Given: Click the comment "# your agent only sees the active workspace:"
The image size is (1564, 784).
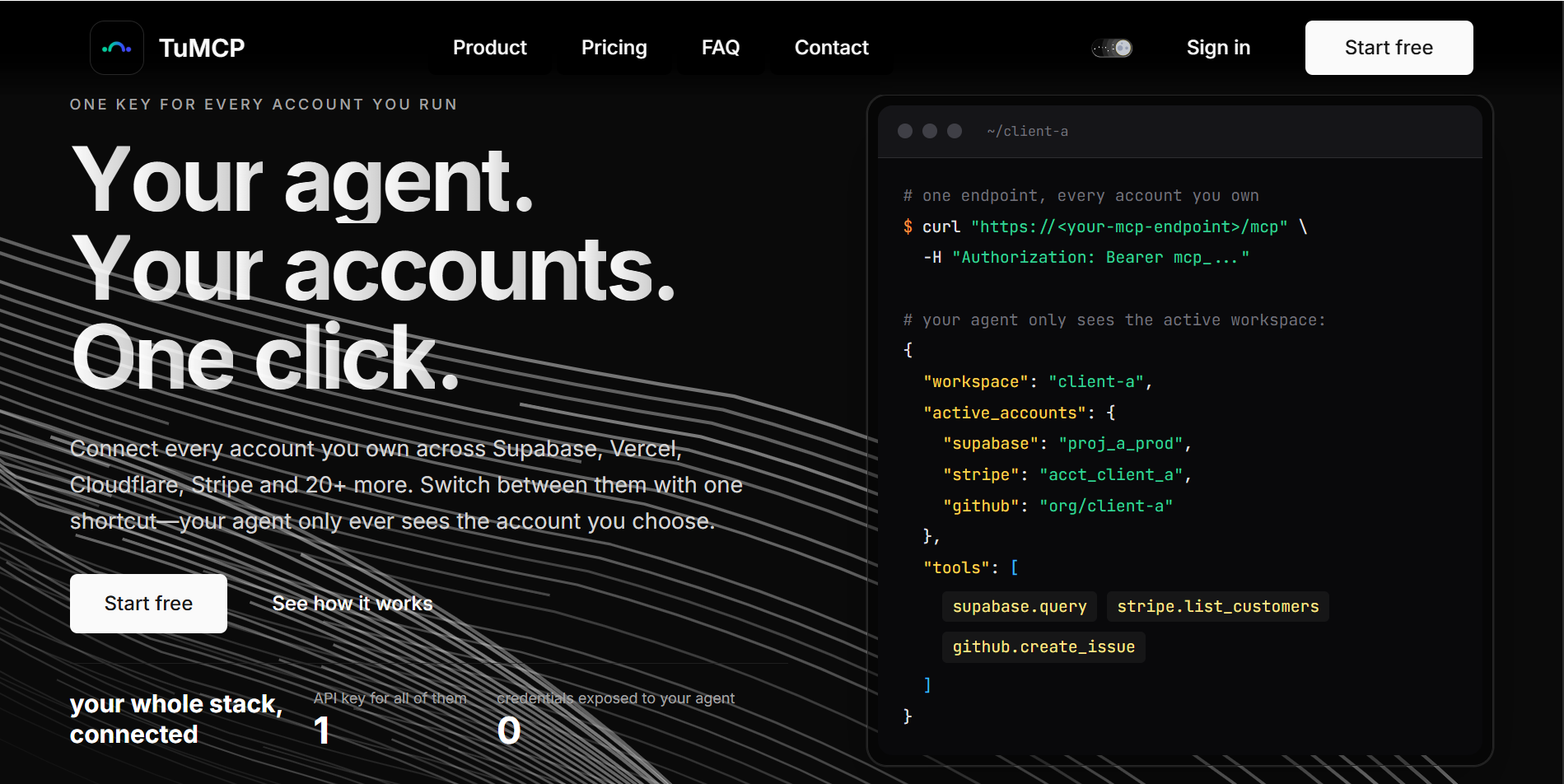Looking at the screenshot, I should point(1114,320).
